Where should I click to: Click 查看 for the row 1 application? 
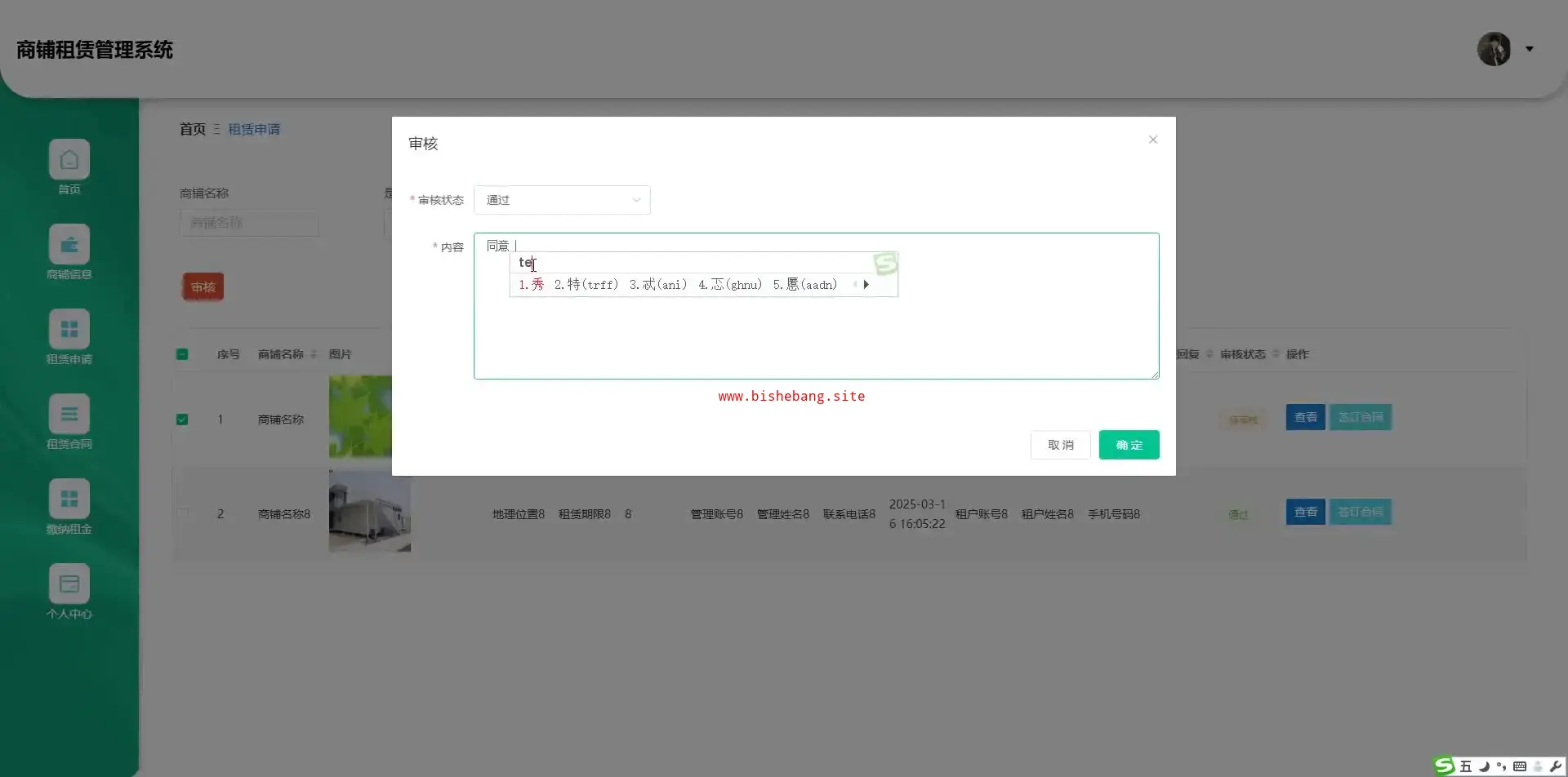pos(1306,417)
